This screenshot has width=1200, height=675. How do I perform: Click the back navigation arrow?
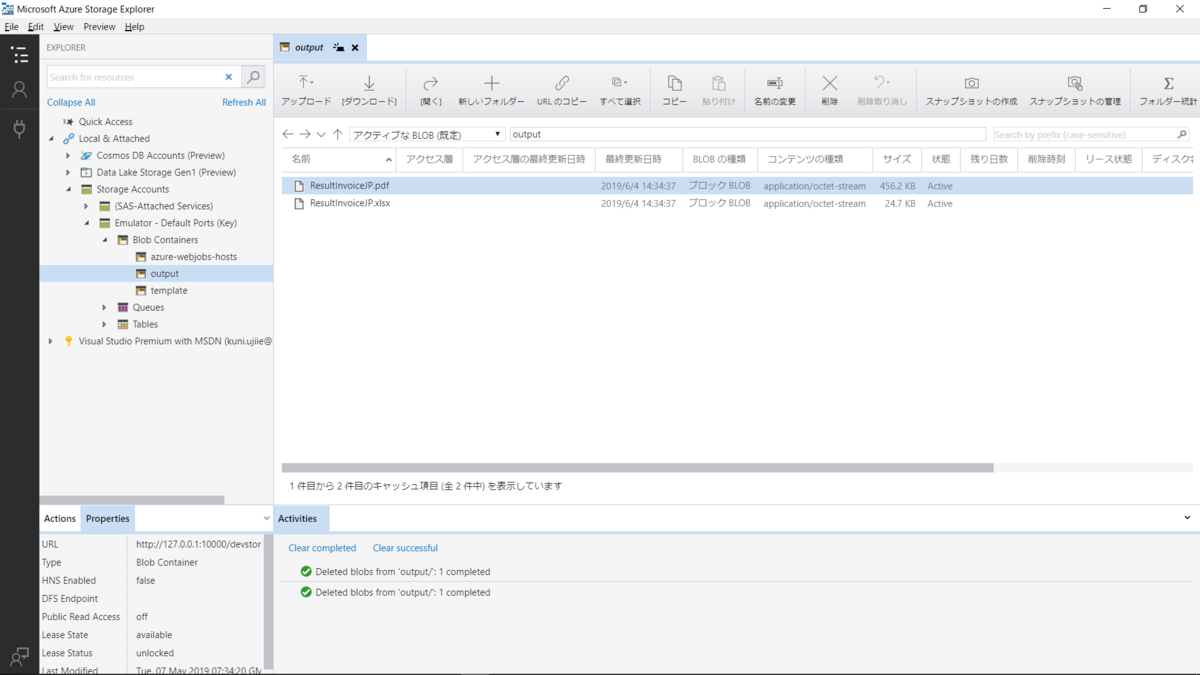point(288,134)
